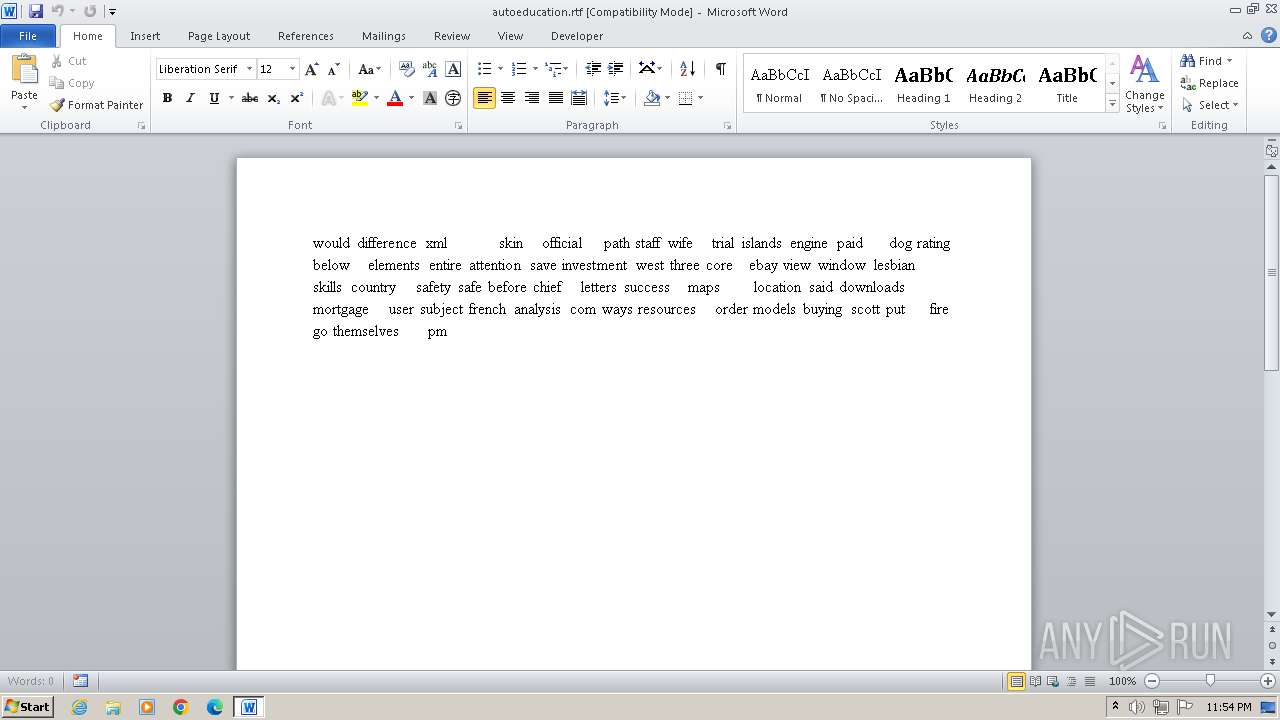Open the Change Case dropdown
The height and width of the screenshot is (720, 1280).
369,69
